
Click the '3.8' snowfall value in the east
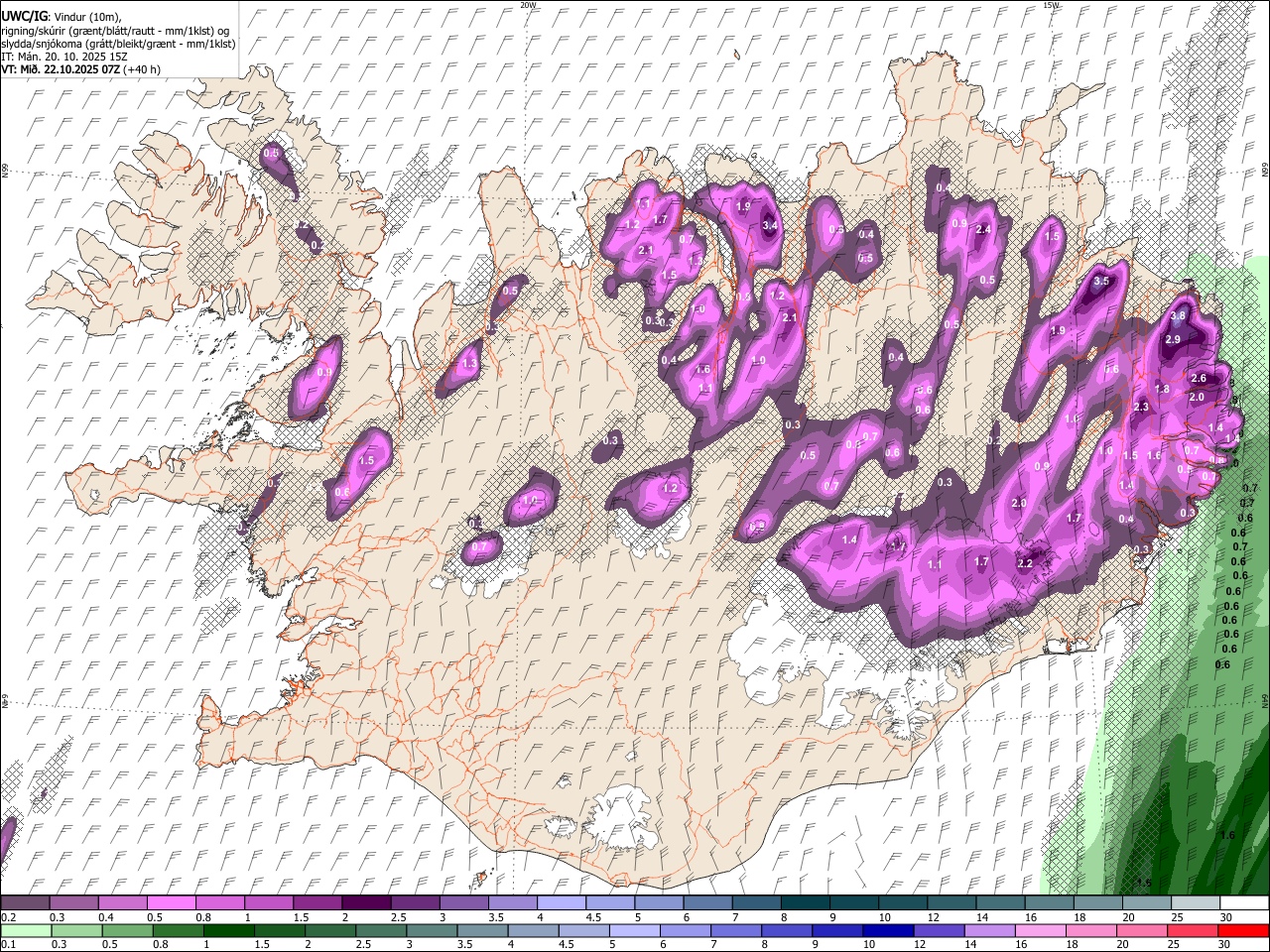1178,316
